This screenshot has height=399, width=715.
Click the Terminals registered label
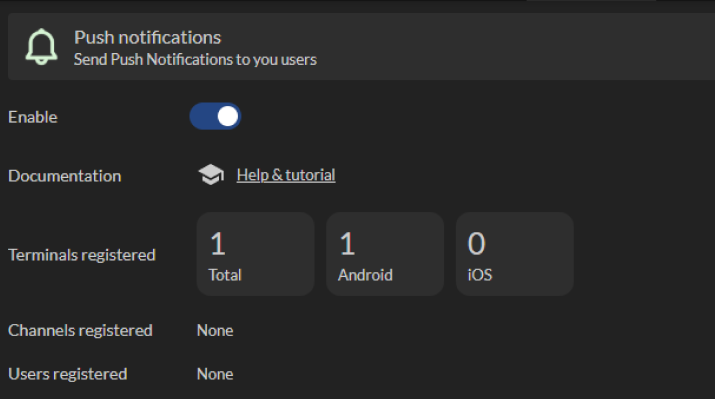(82, 255)
